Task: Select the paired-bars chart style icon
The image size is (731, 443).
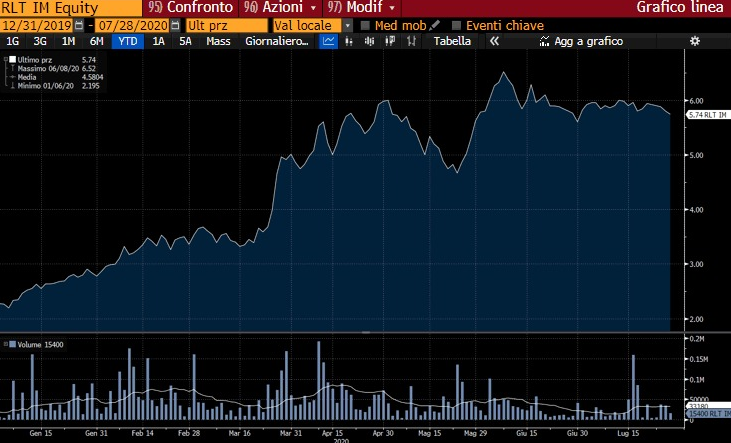Action: click(x=411, y=41)
